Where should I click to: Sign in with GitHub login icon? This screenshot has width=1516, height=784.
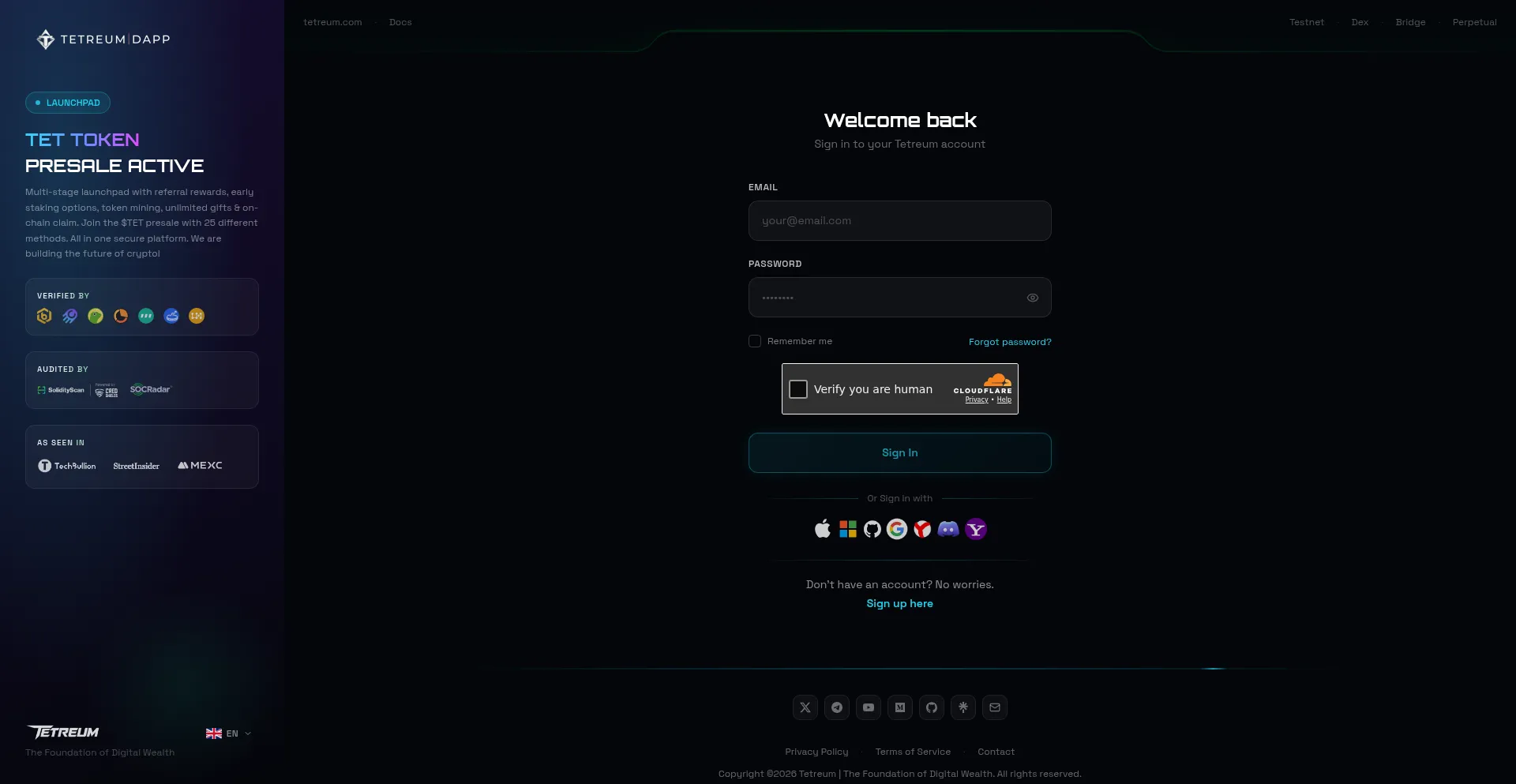pyautogui.click(x=872, y=529)
